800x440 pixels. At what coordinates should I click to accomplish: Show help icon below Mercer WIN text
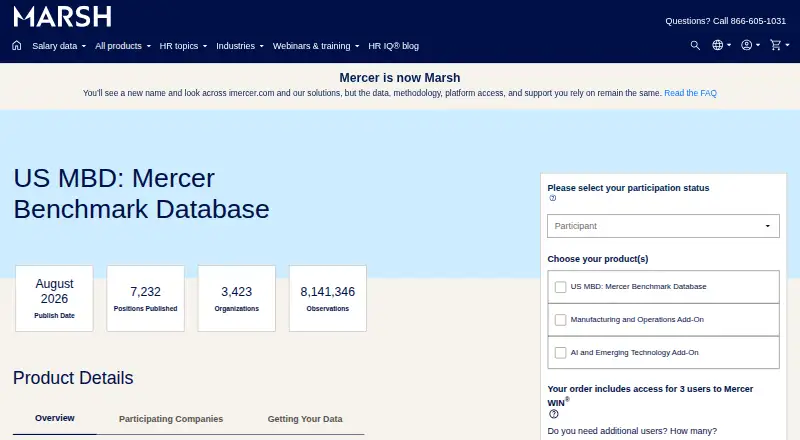tap(554, 414)
